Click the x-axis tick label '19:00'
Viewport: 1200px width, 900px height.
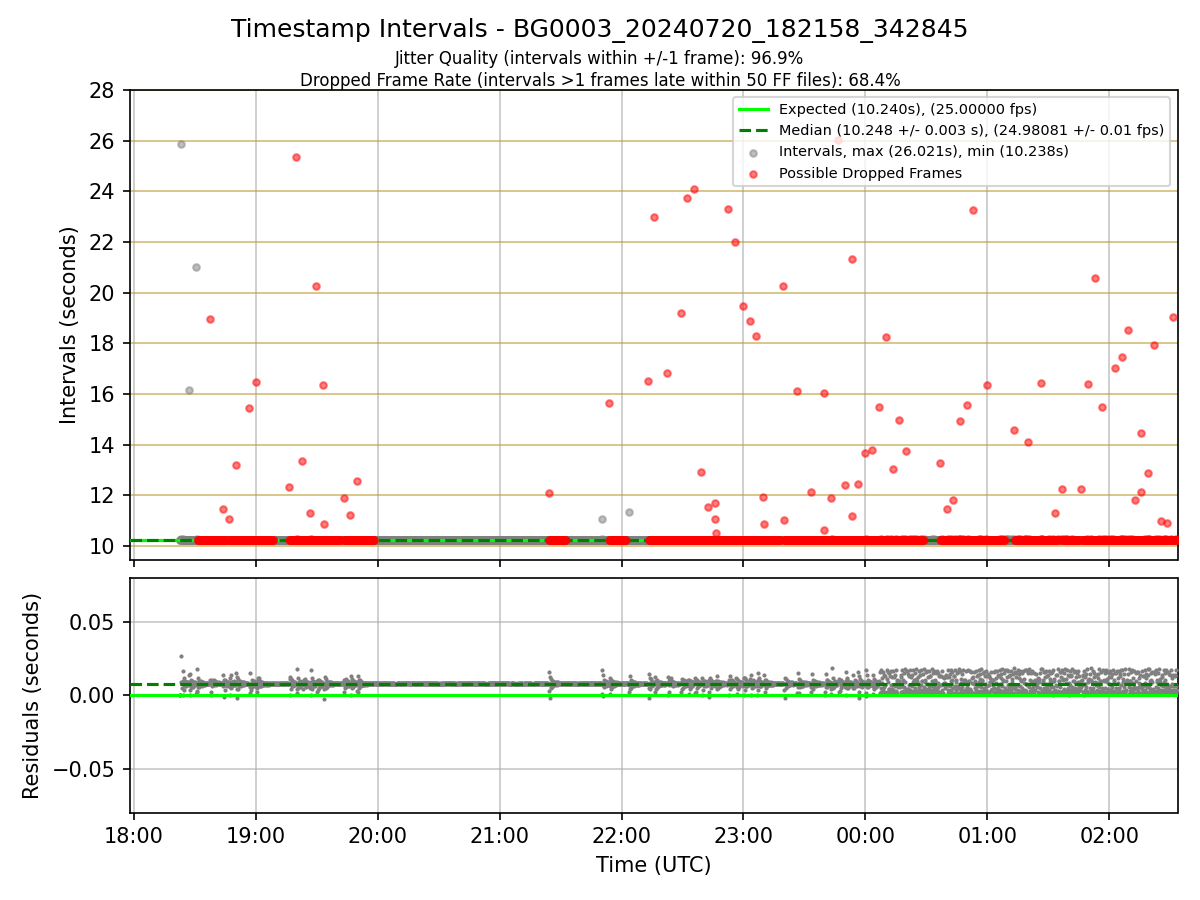pos(256,836)
